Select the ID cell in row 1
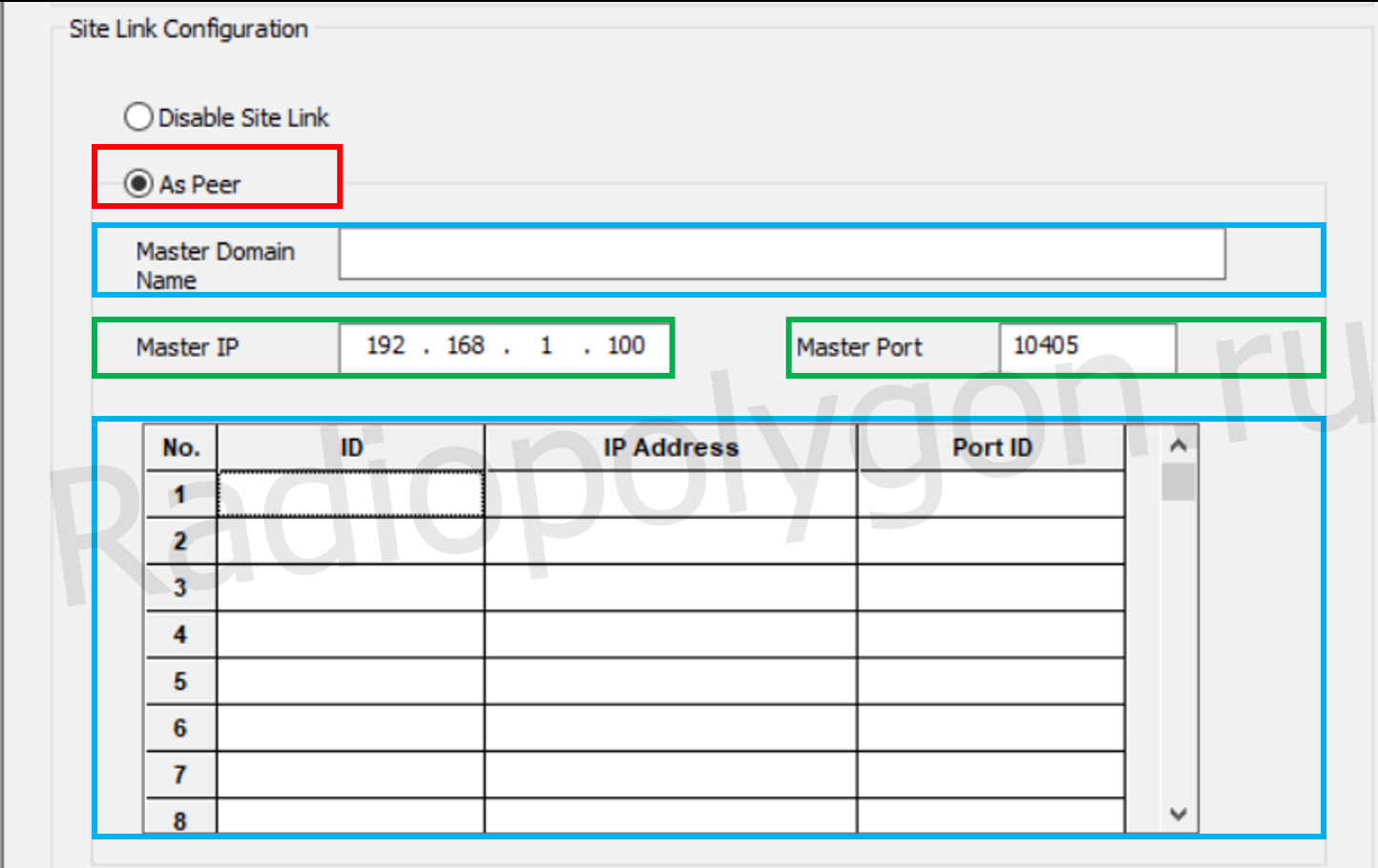This screenshot has height=868, width=1378. 351,494
